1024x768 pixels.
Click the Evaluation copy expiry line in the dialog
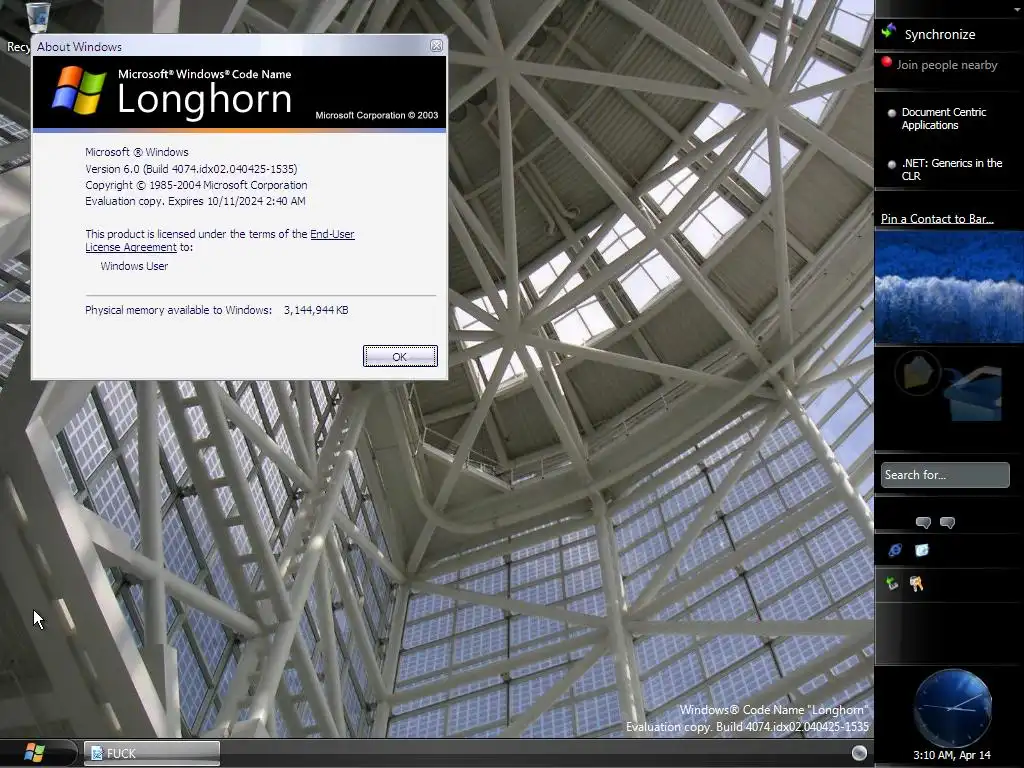195,201
